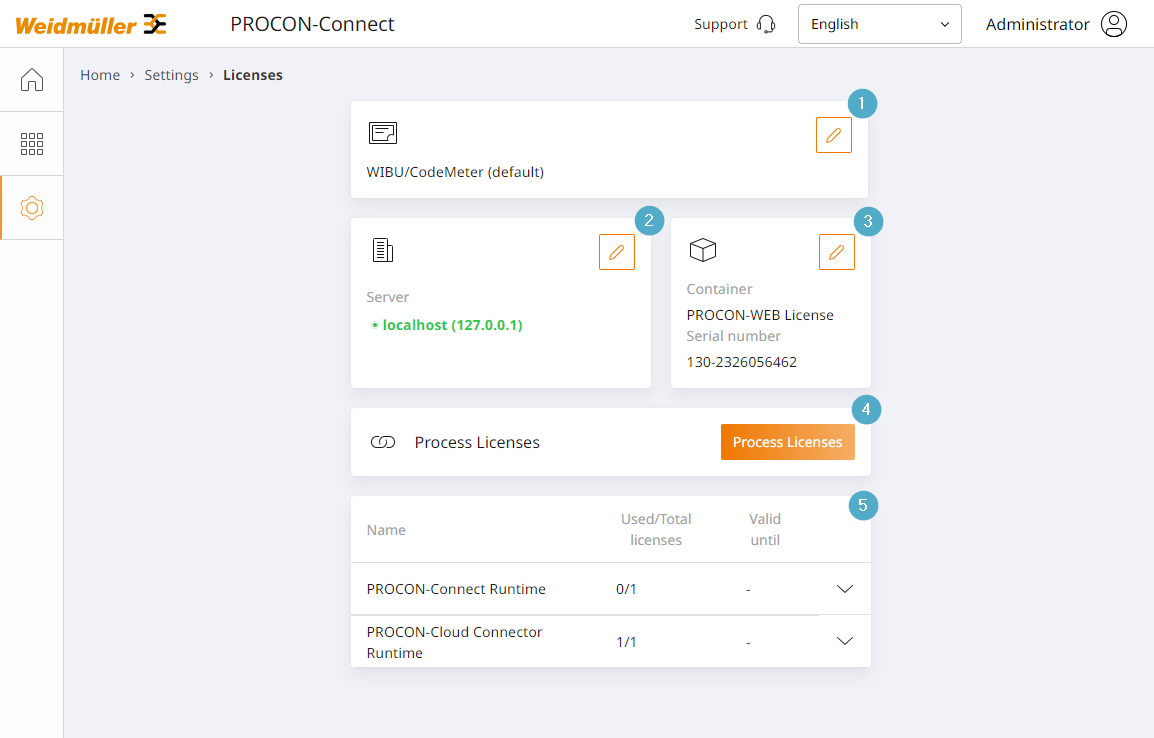Open the Home icon in the sidebar
The image size is (1154, 738).
(x=32, y=79)
